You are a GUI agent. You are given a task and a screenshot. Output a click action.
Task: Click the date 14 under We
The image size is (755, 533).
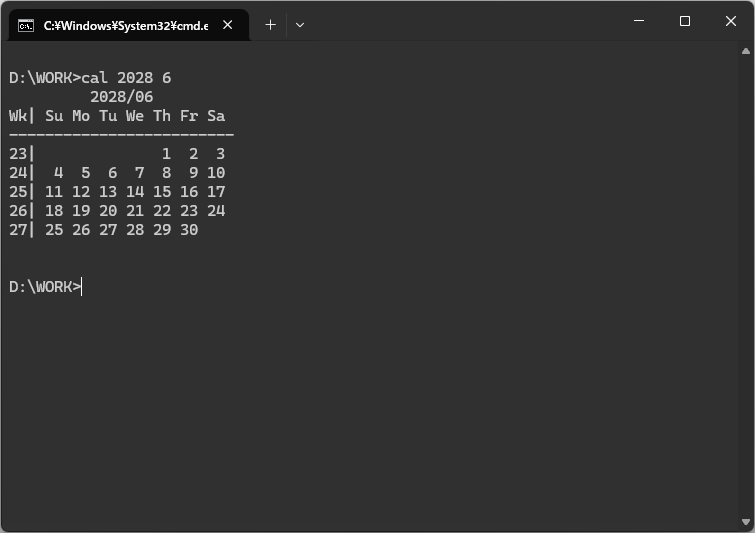coord(135,192)
